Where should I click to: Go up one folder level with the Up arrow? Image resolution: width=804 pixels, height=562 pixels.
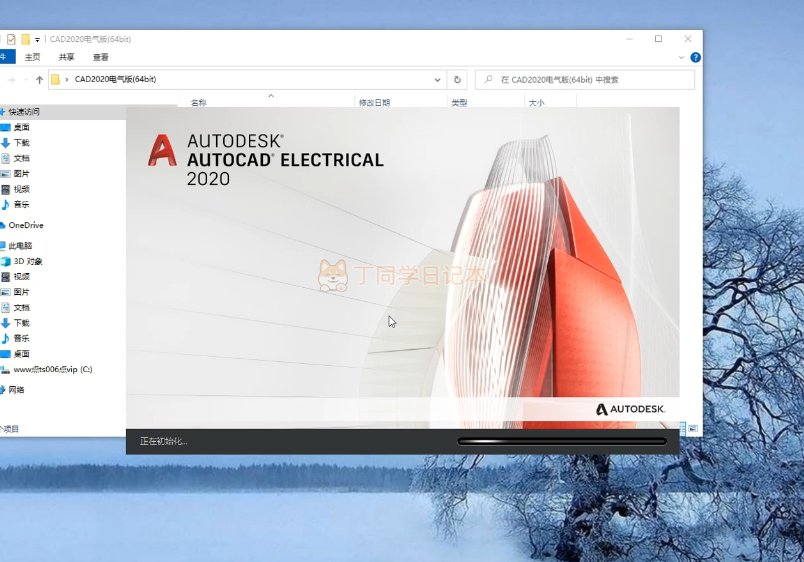(39, 79)
